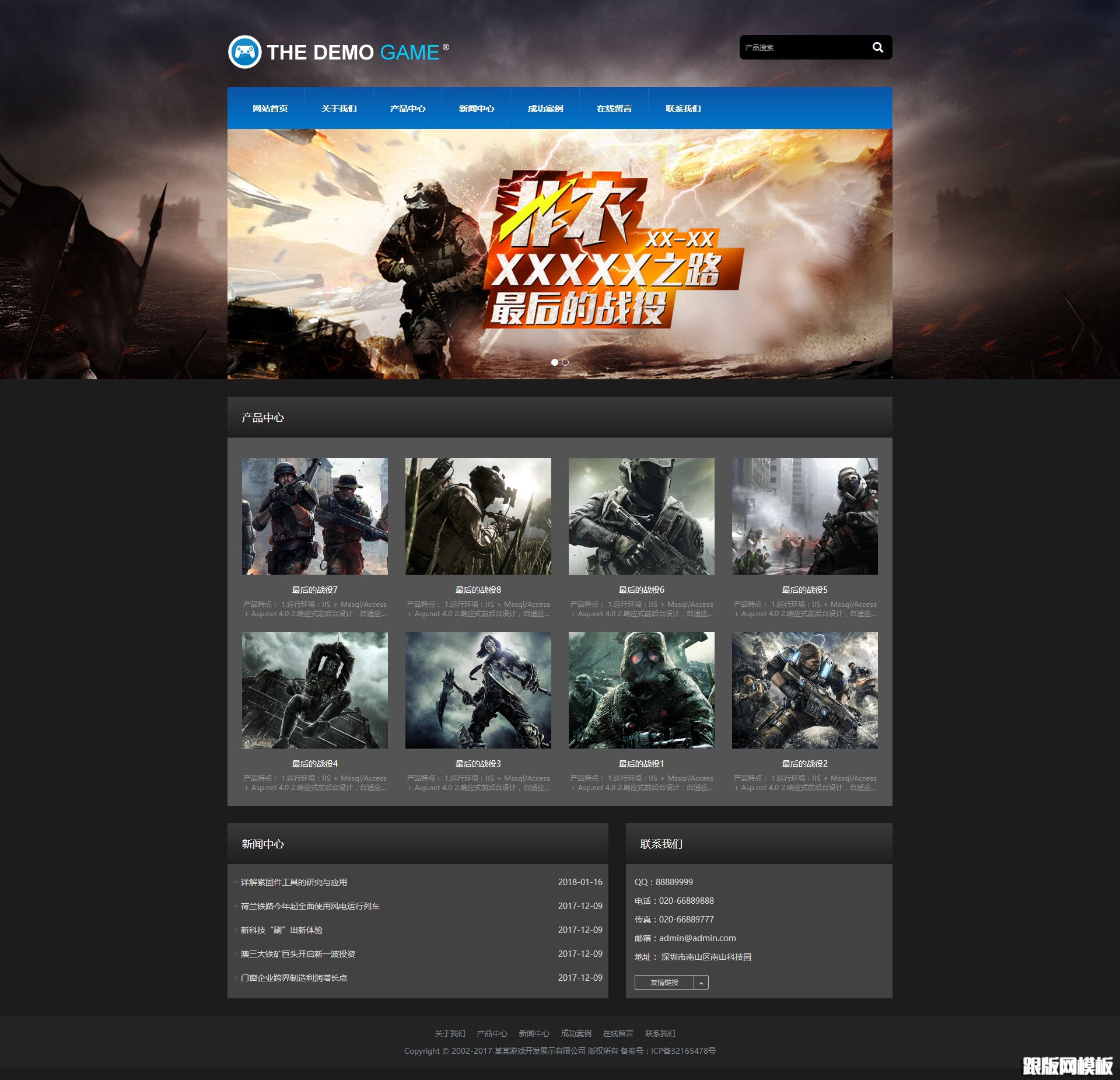Go to 新闻中心 nav item
The width and height of the screenshot is (1120, 1080).
(x=476, y=109)
